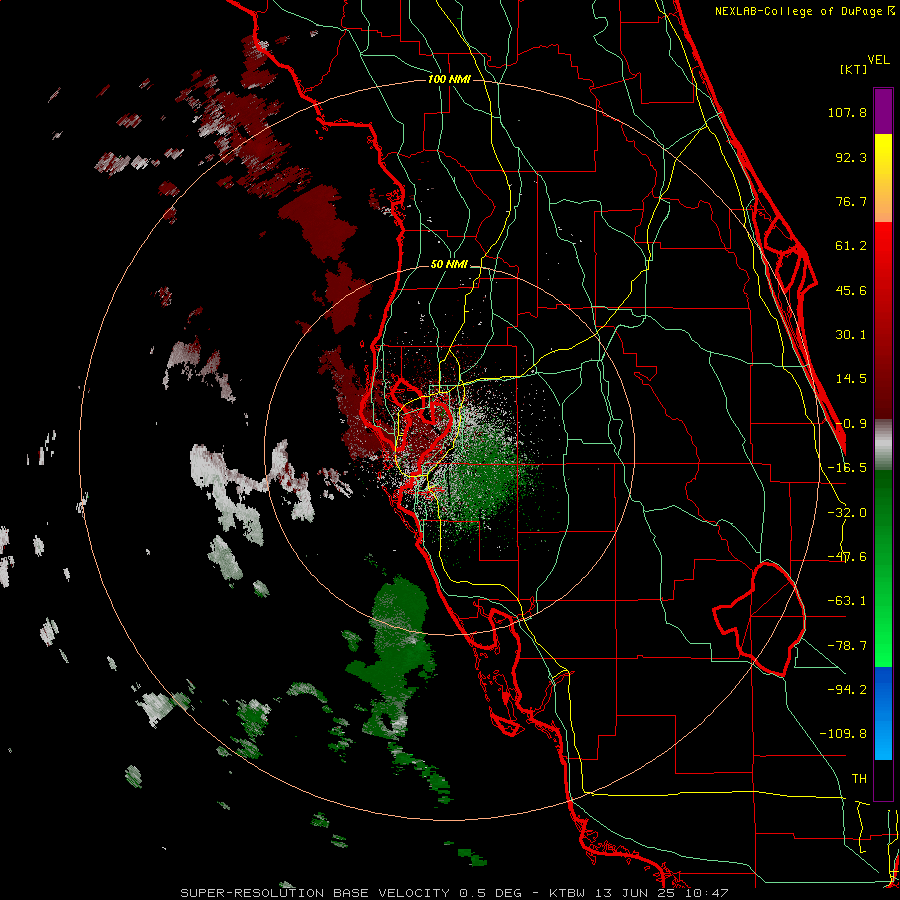The width and height of the screenshot is (900, 900).
Task: Pick the 107.8 velocity scale value
Action: pyautogui.click(x=847, y=112)
